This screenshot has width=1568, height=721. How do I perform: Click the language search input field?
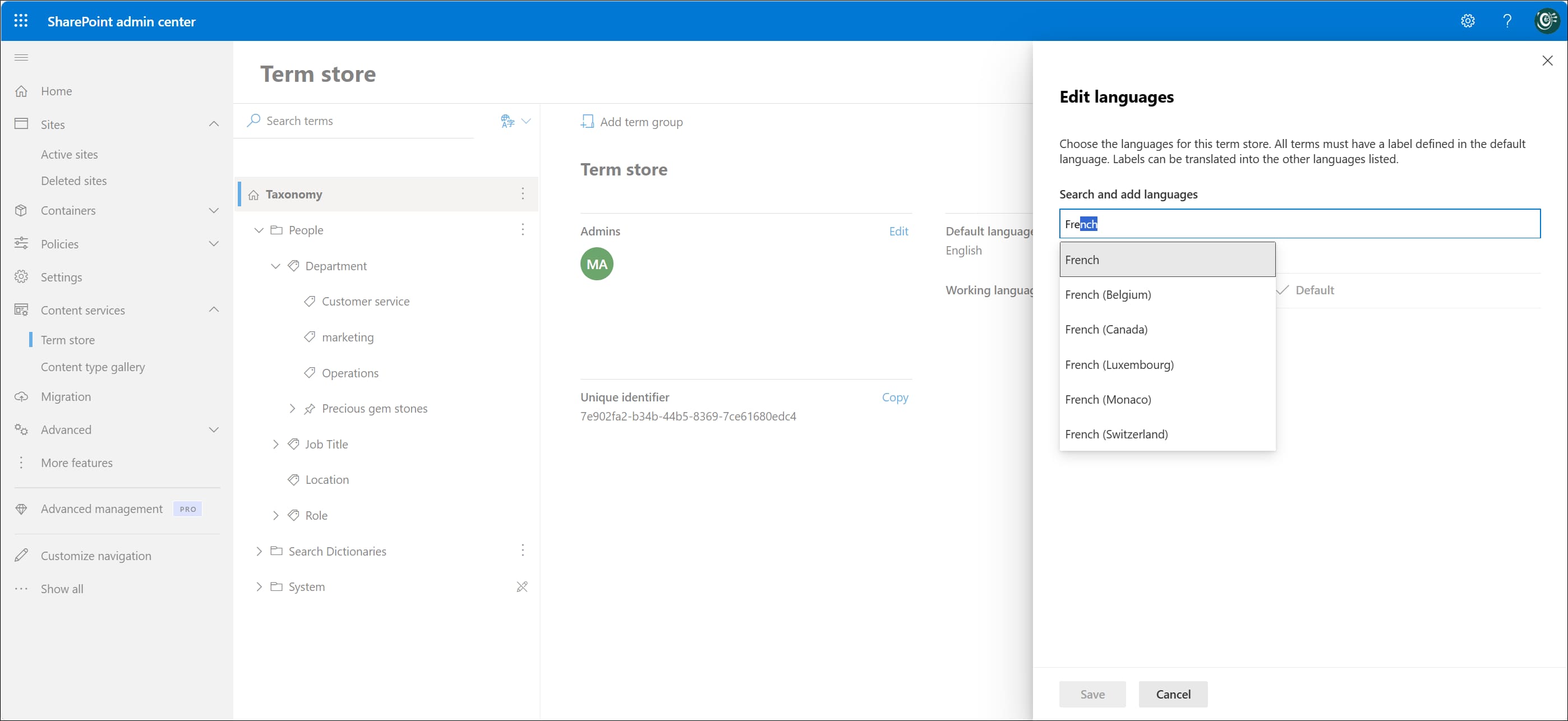(1300, 223)
